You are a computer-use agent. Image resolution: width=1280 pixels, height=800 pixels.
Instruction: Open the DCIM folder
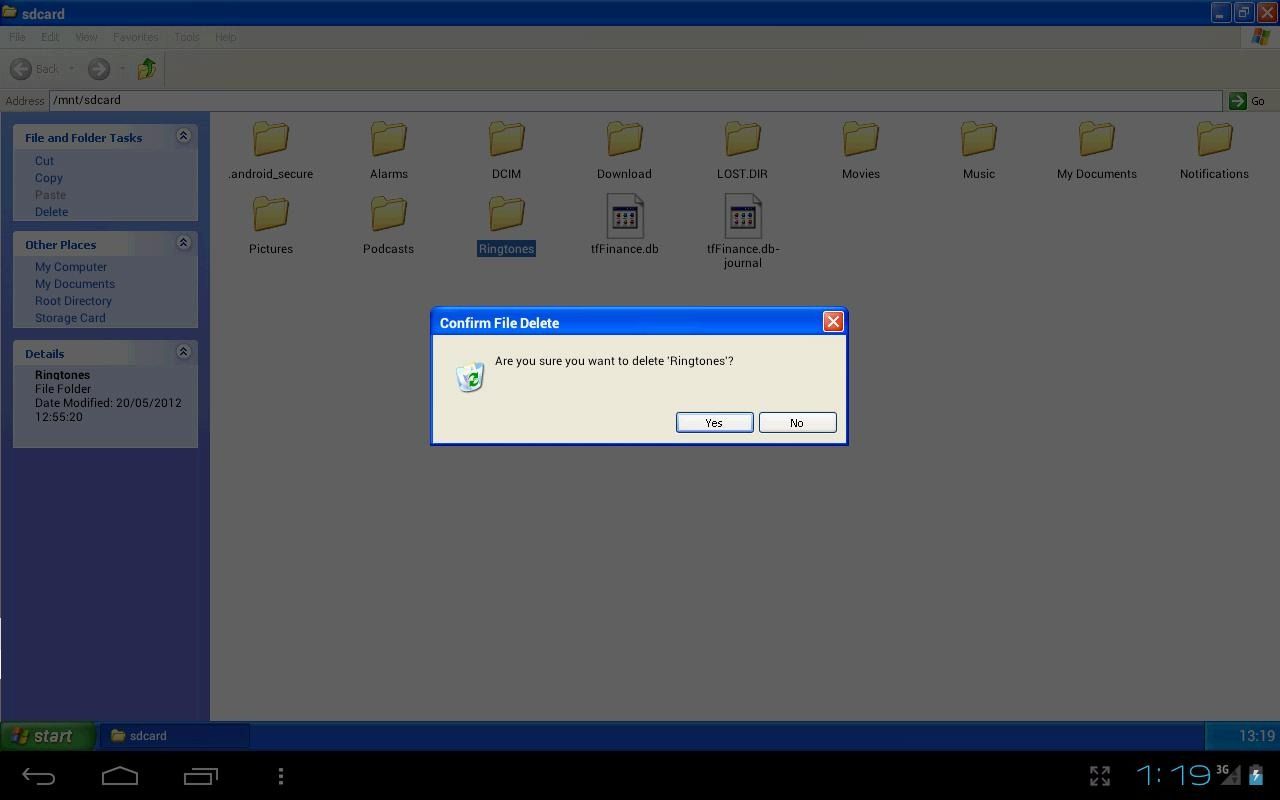coord(505,140)
